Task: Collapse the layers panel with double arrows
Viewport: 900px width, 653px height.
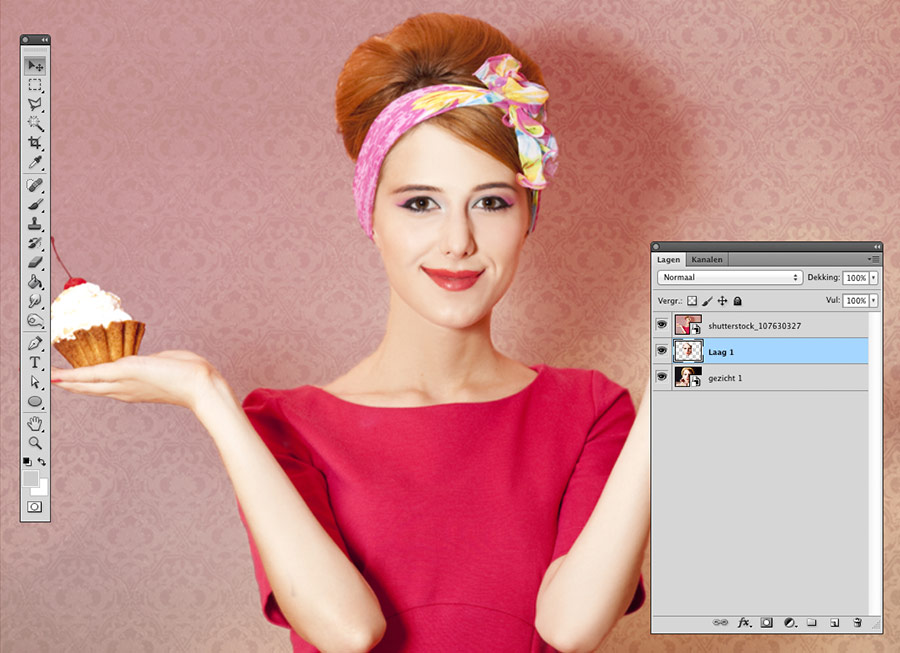Action: pyautogui.click(x=876, y=247)
